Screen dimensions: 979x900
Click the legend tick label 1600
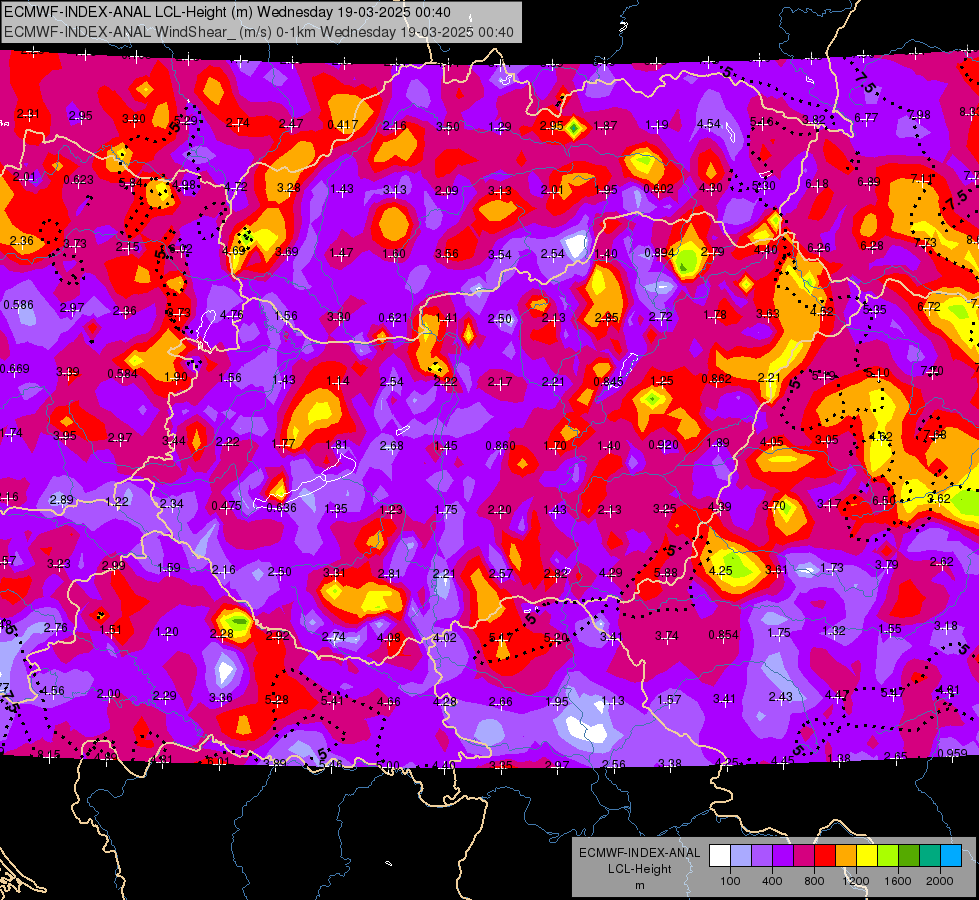898,881
